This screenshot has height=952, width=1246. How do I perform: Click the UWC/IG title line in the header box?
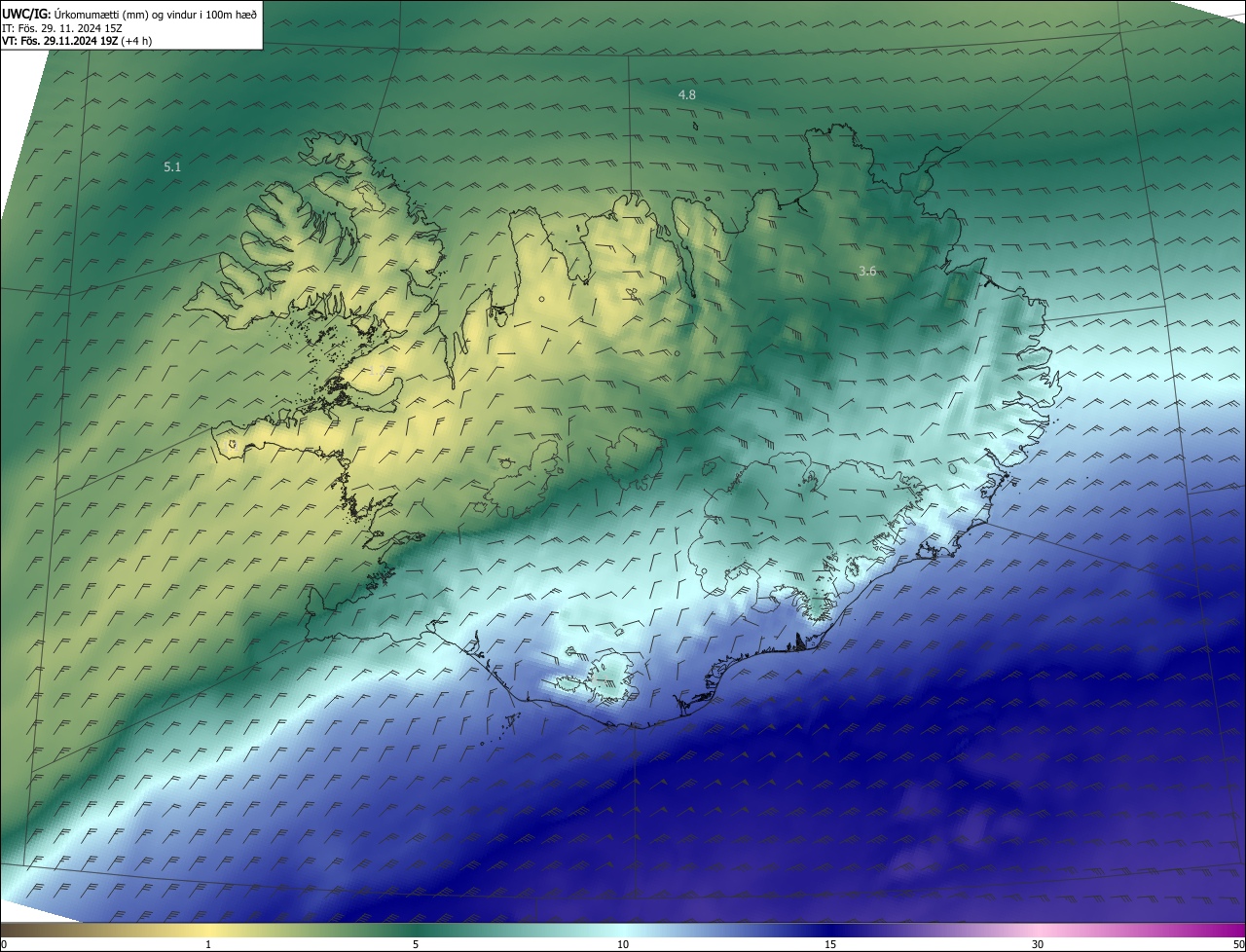coord(129,14)
